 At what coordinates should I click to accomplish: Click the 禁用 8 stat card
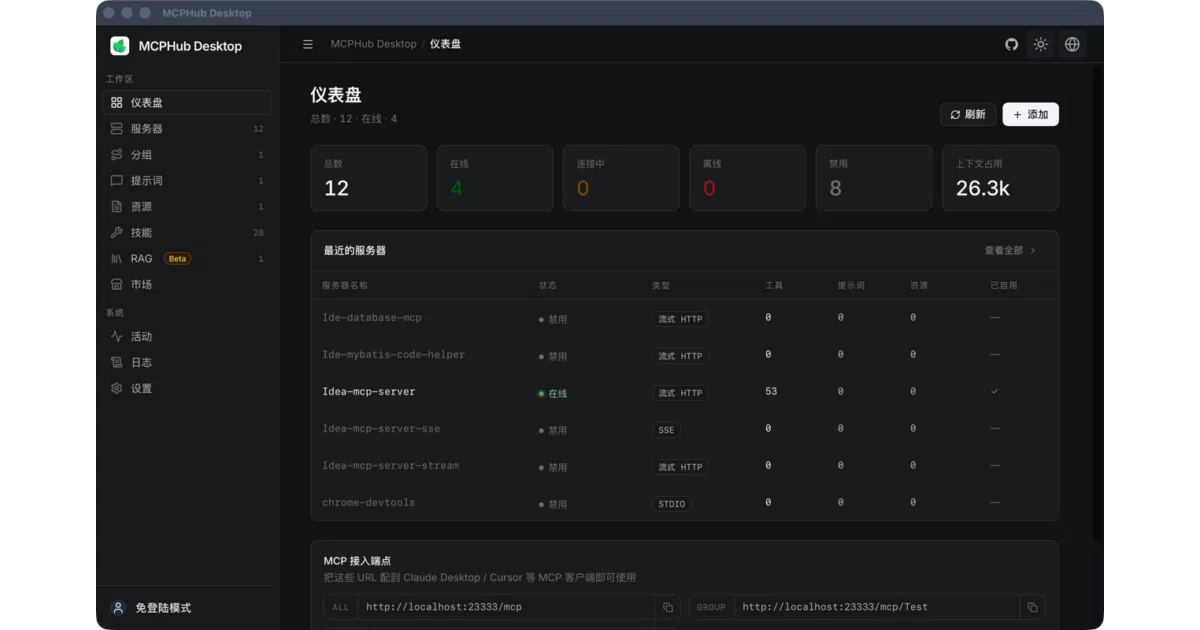pos(874,178)
